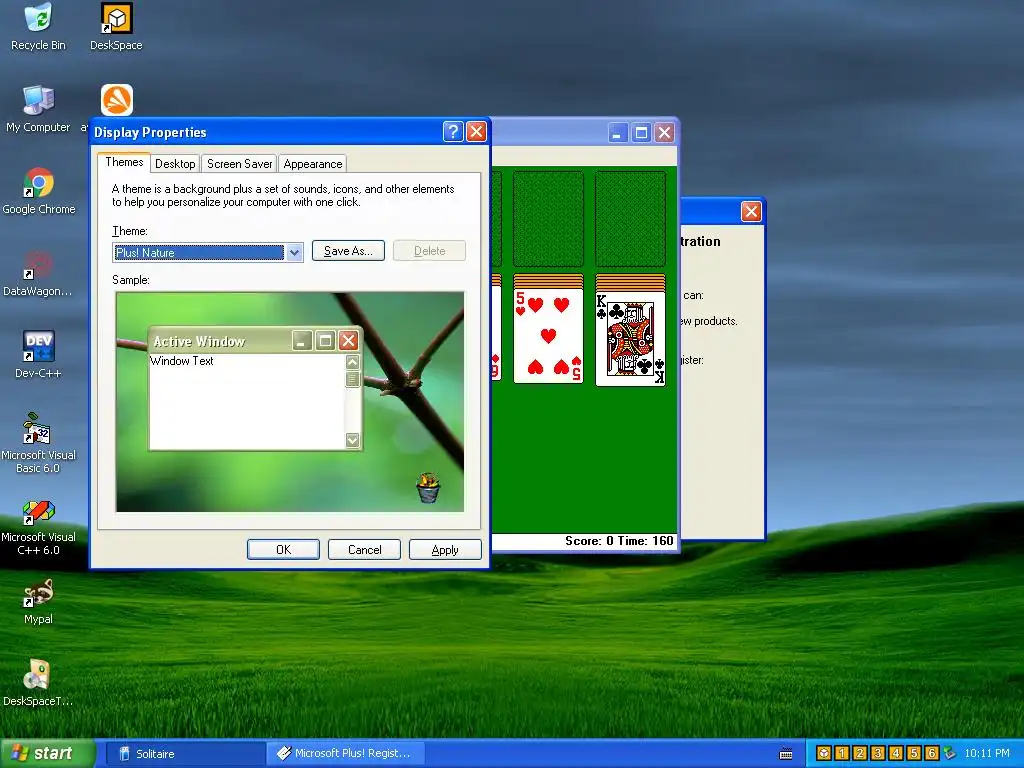This screenshot has width=1024, height=768.
Task: Switch to Microsoft Plus! Regist... taskbar button
Action: click(345, 754)
